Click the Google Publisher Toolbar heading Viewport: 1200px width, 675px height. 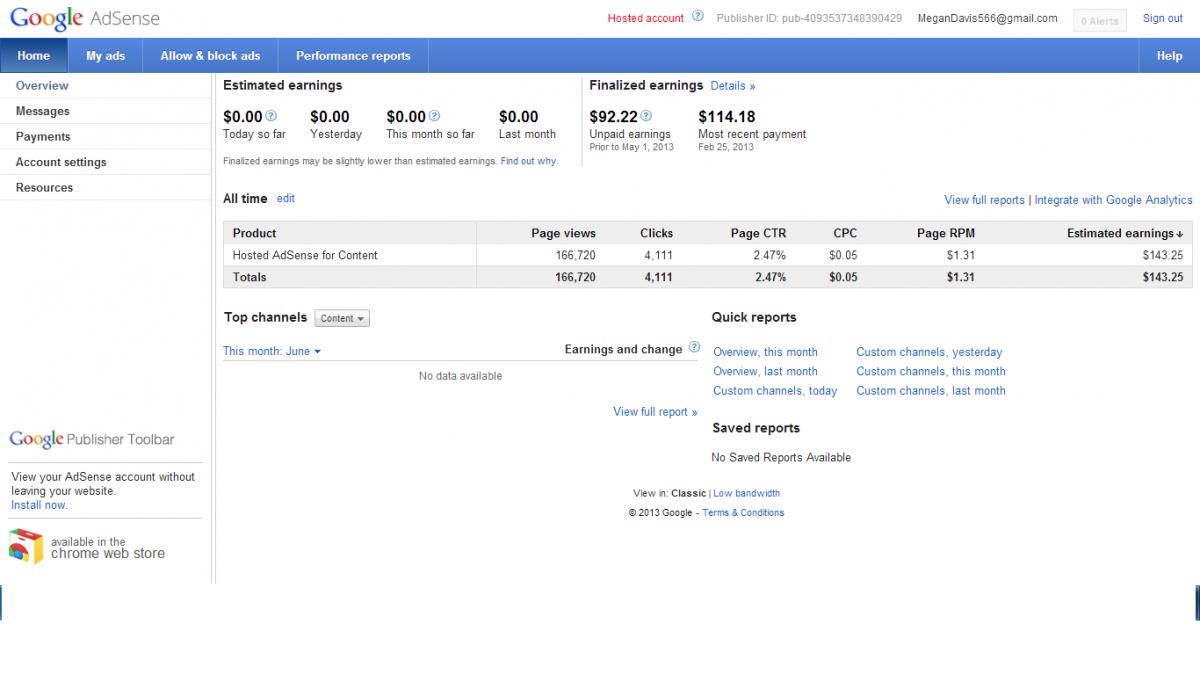tap(92, 439)
